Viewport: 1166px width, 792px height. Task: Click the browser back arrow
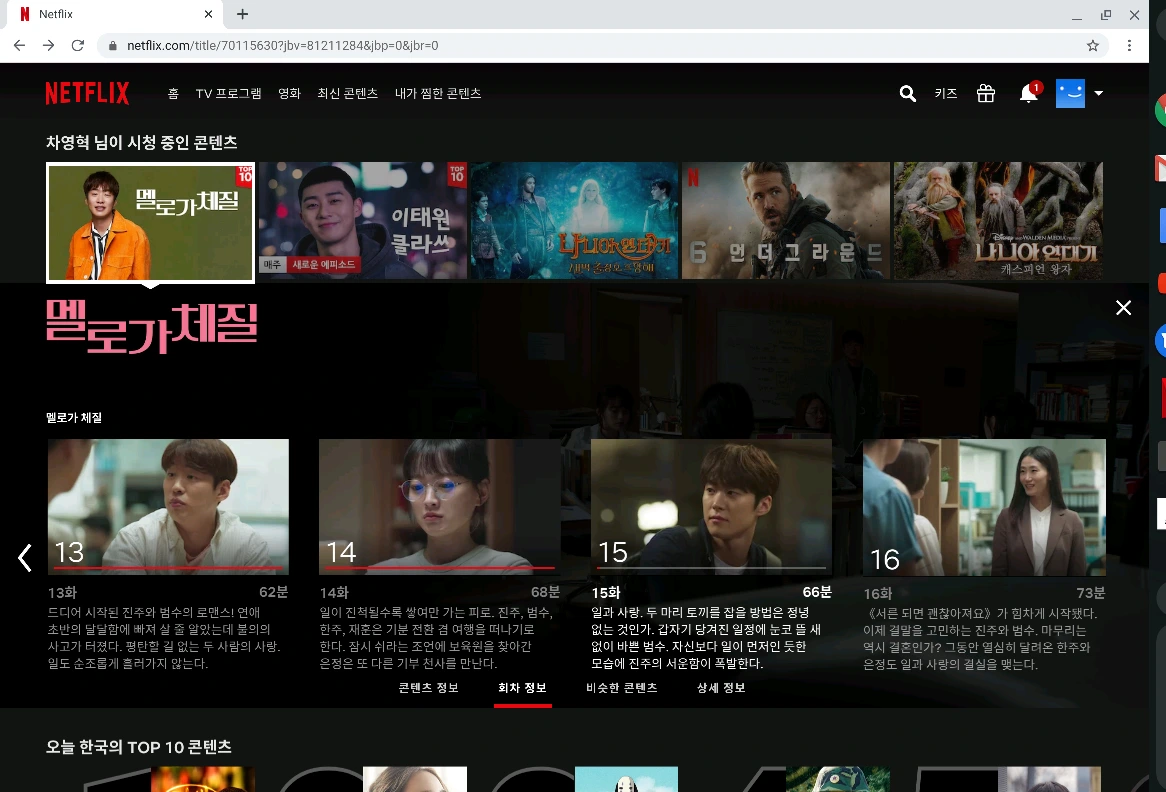[19, 45]
